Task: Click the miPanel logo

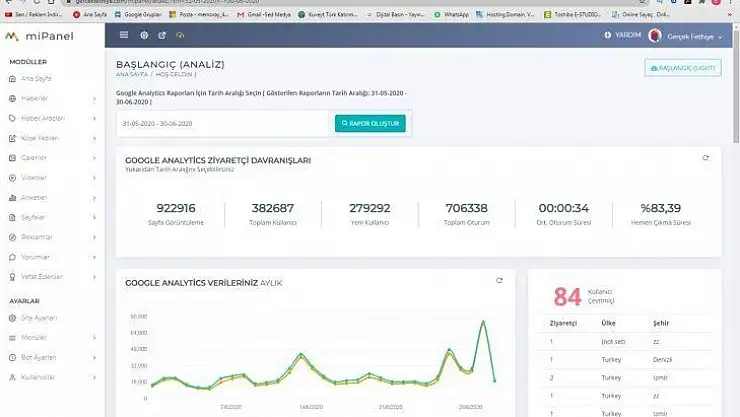Action: point(39,36)
